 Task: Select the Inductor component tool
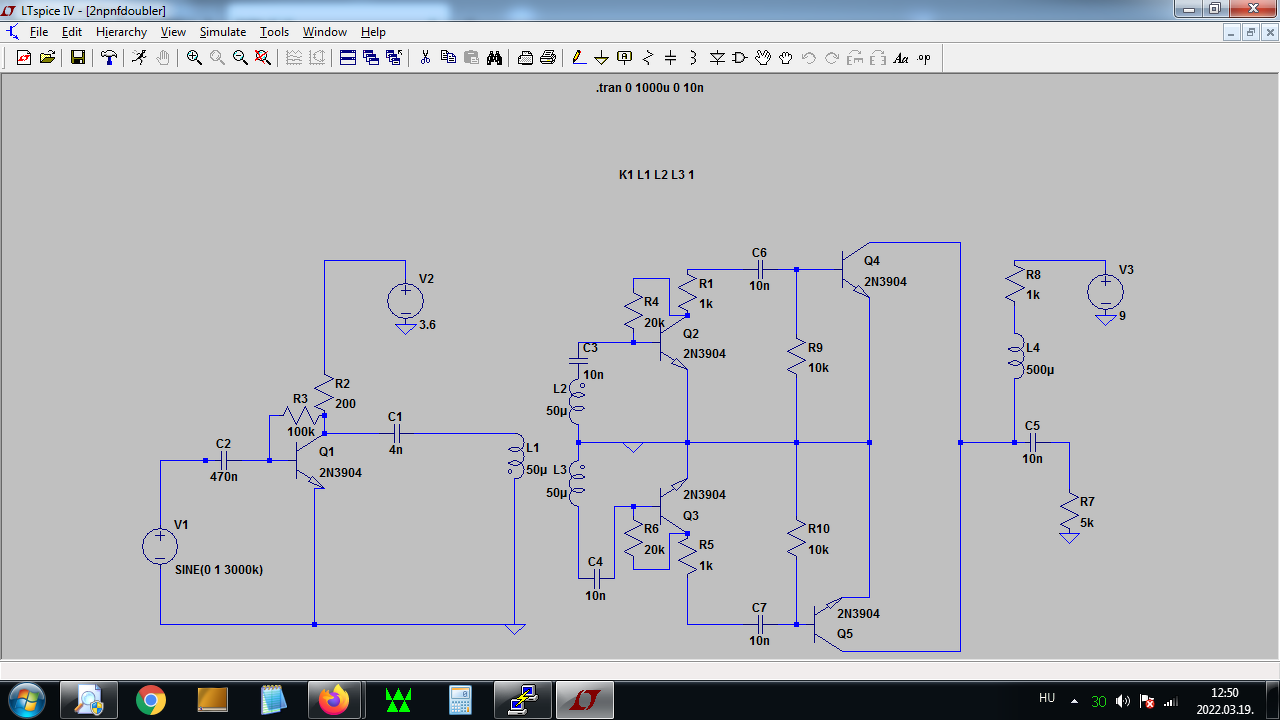point(694,58)
